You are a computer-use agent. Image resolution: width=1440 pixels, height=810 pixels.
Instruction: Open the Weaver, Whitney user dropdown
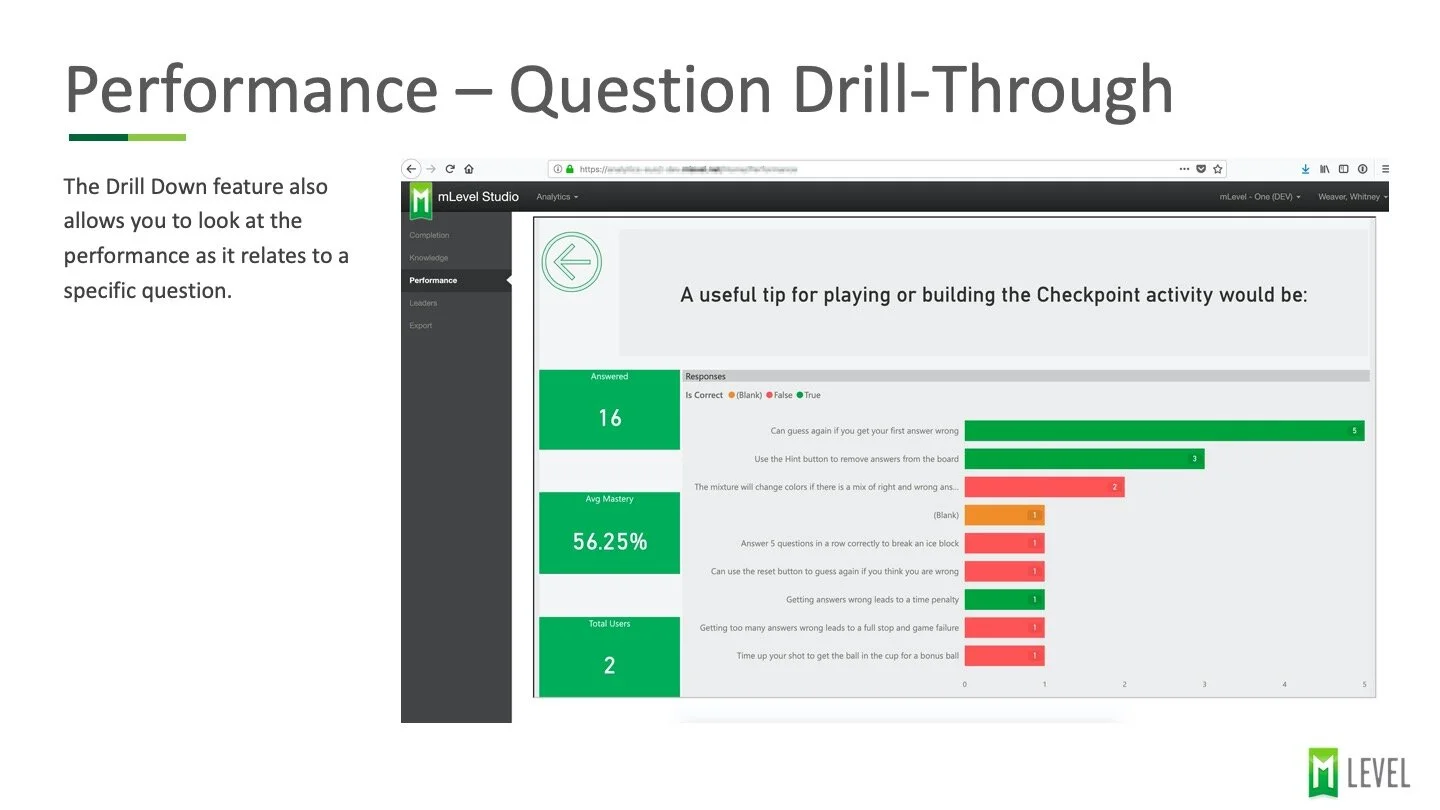pos(1353,197)
